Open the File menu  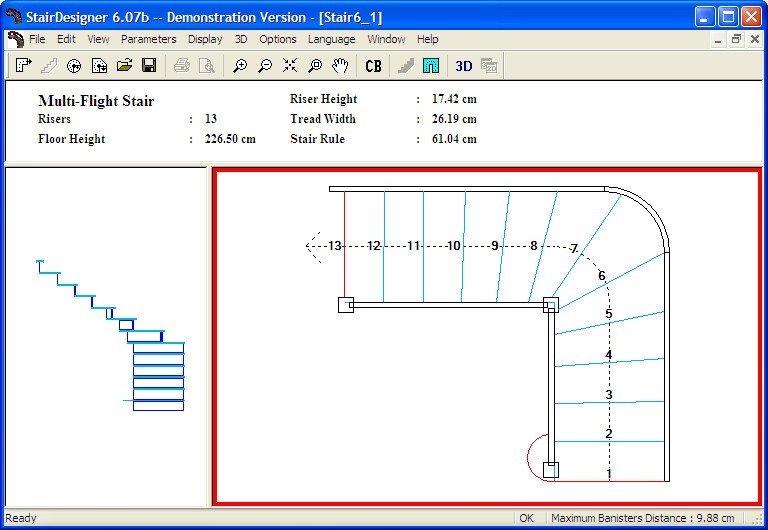37,39
